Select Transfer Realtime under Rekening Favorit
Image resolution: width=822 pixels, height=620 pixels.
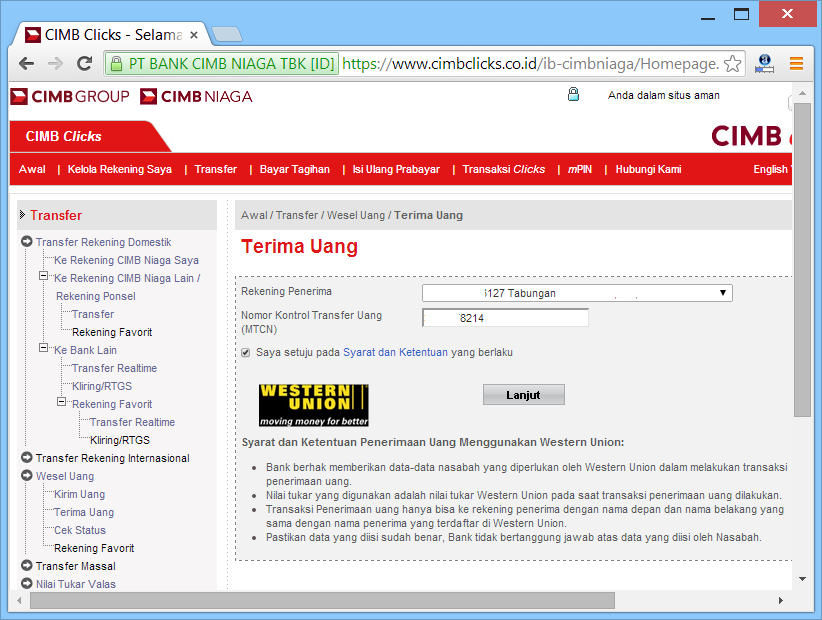132,422
